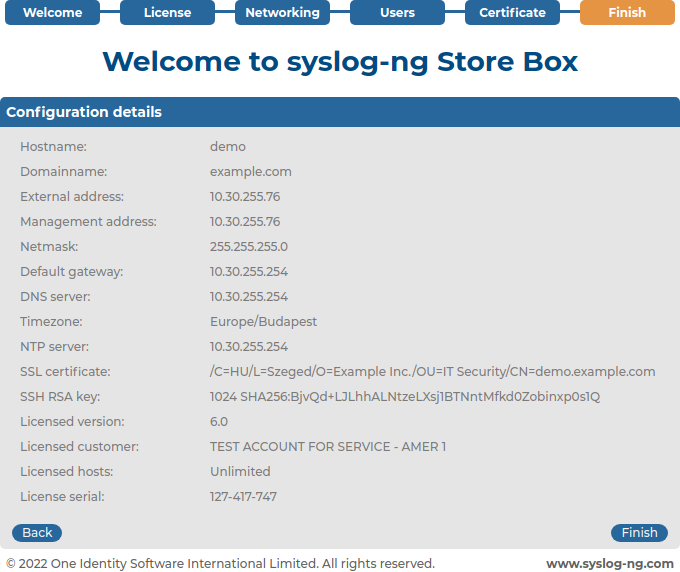Click the Licensed hosts value Unlimited

pyautogui.click(x=240, y=472)
